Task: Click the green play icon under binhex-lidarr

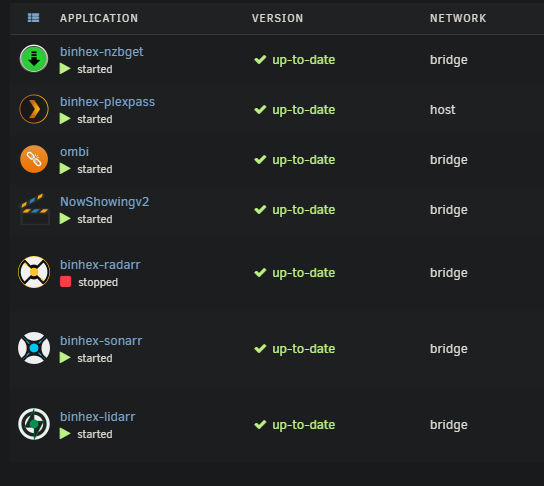Action: (x=65, y=434)
